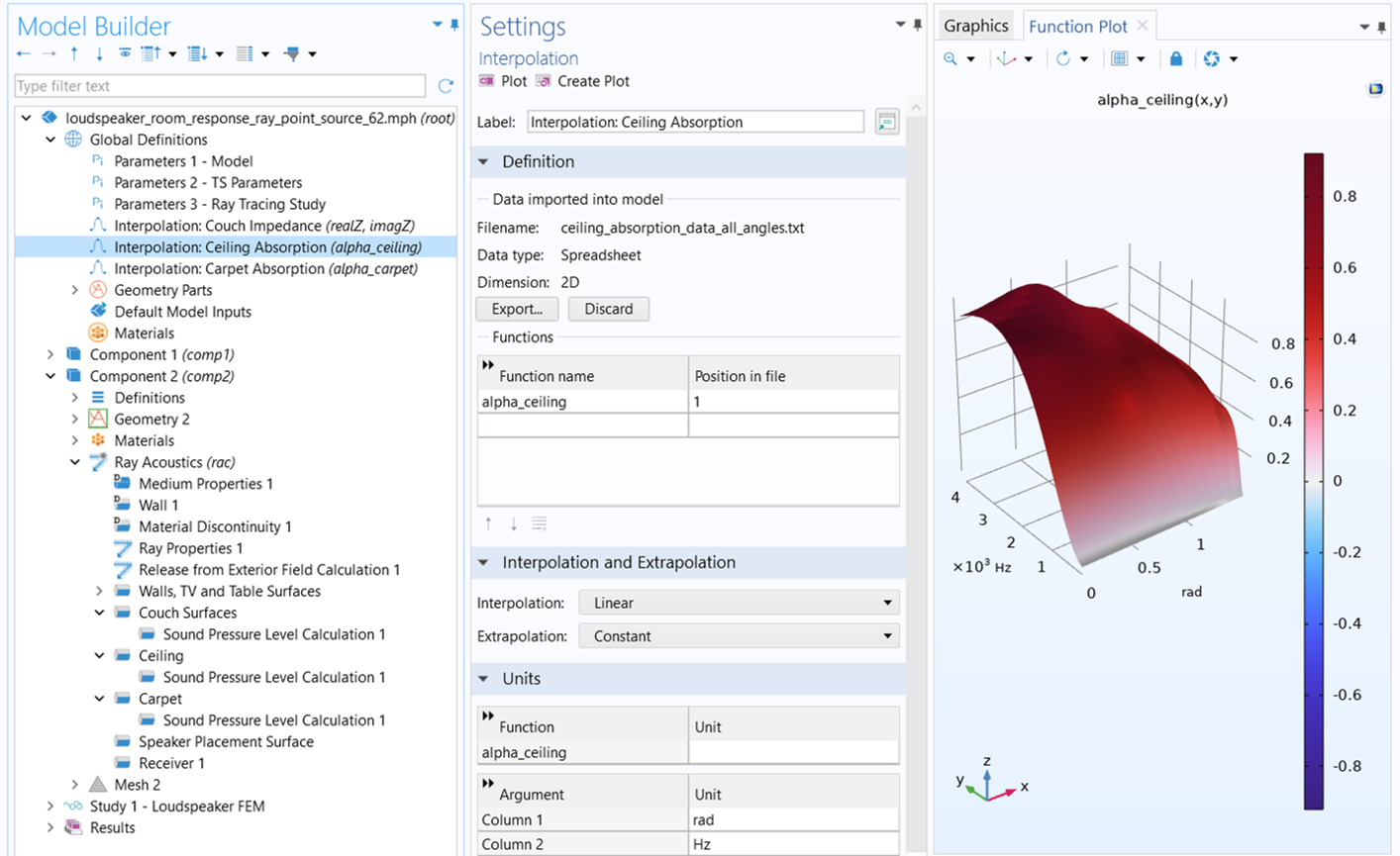Pin the Function Plot window
The image size is (1400, 856).
point(1381,27)
